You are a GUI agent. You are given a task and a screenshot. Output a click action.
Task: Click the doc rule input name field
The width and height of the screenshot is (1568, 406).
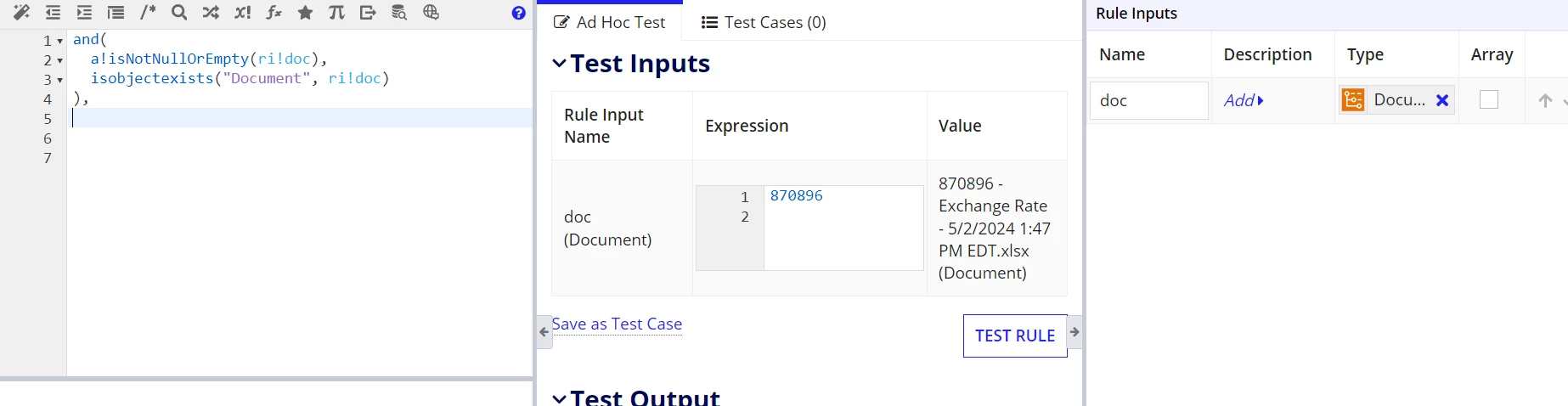pyautogui.click(x=1149, y=100)
